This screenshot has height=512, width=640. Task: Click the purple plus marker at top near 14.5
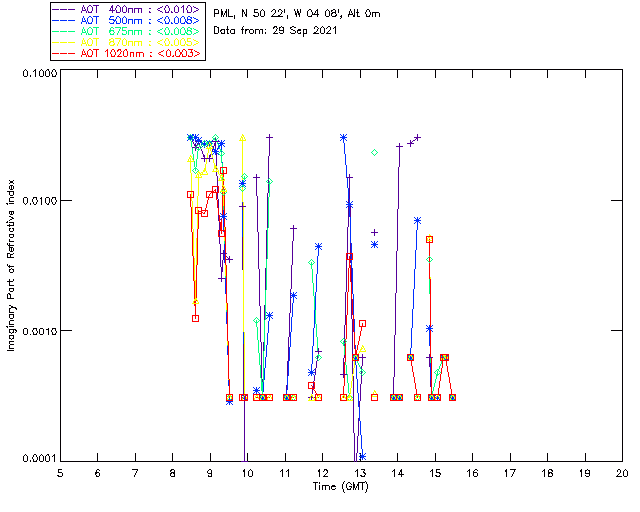click(x=417, y=138)
